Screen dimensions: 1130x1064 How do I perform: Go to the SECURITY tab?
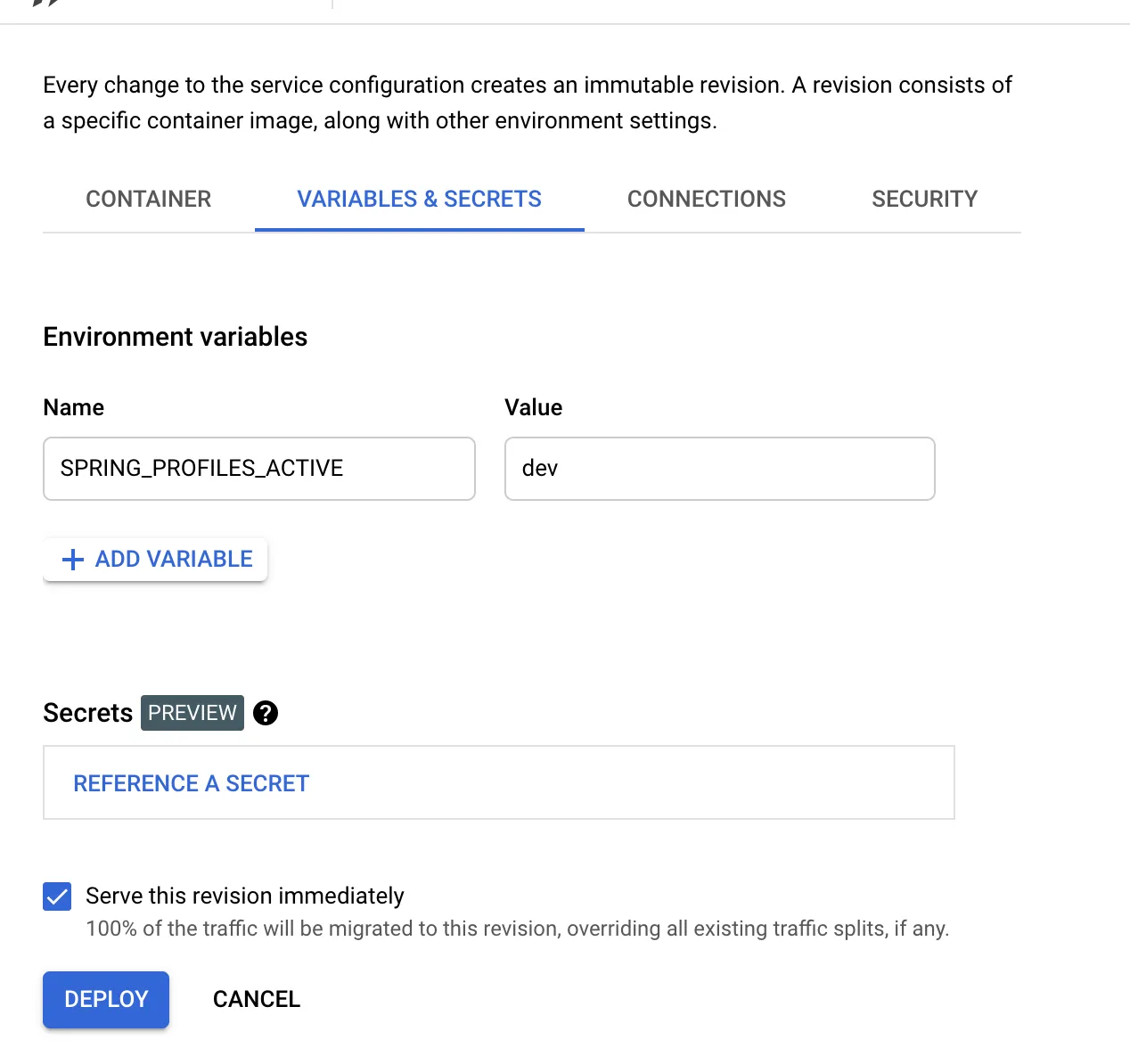pos(924,199)
